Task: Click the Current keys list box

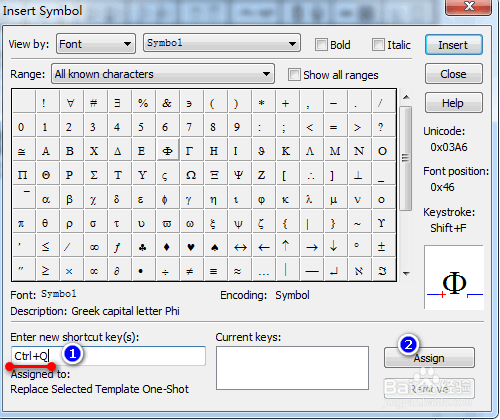Action: pos(292,368)
